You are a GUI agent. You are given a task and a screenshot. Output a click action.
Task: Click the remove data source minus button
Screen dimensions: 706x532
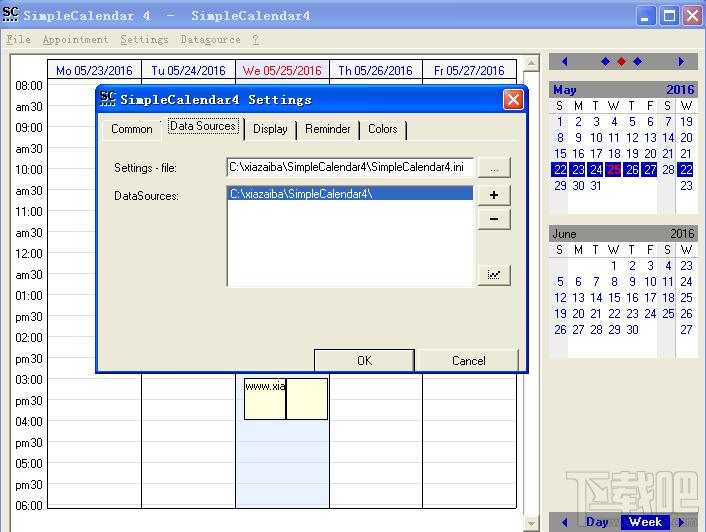494,219
